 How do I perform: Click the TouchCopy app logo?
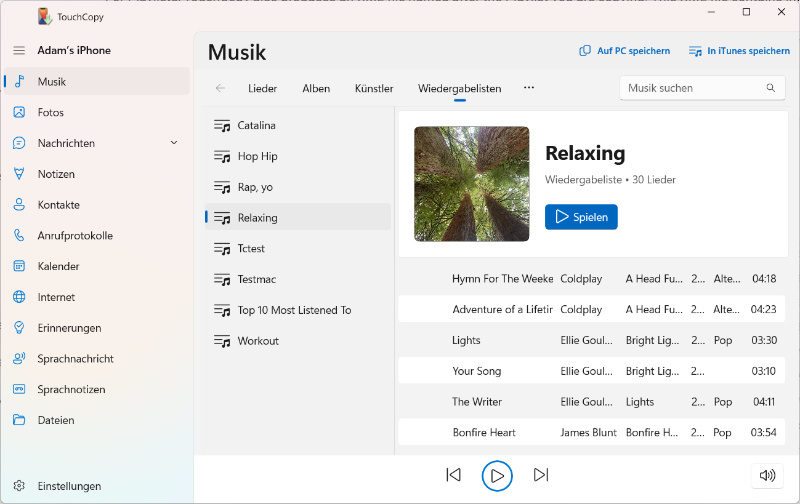click(x=44, y=16)
